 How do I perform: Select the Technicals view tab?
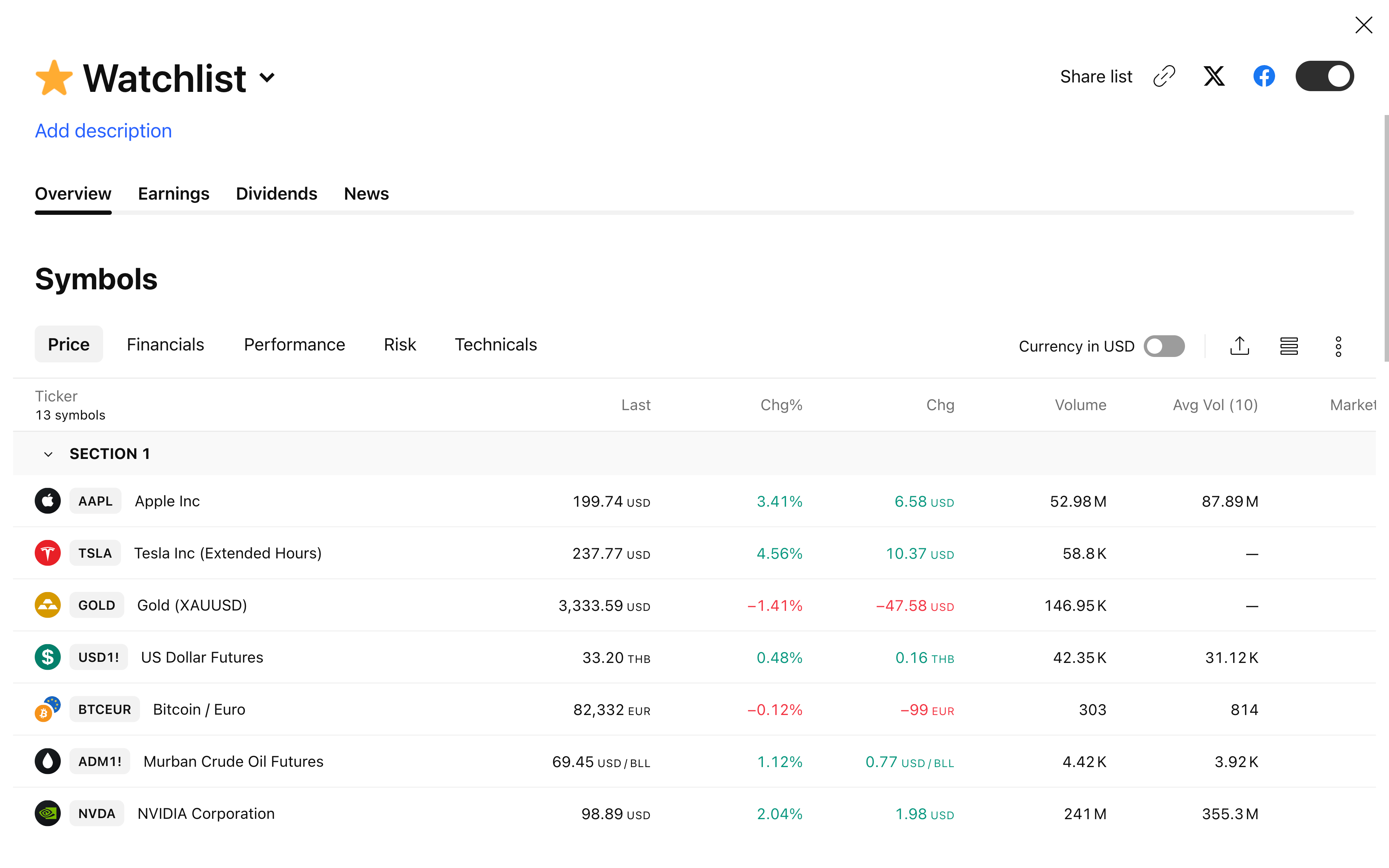(x=495, y=344)
